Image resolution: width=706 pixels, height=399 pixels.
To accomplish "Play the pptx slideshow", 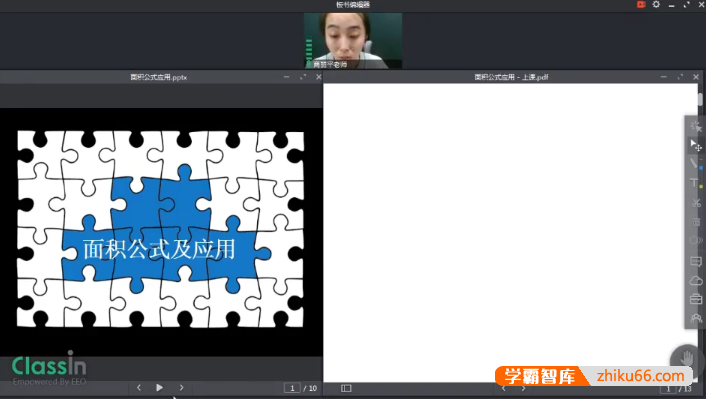I will click(159, 388).
